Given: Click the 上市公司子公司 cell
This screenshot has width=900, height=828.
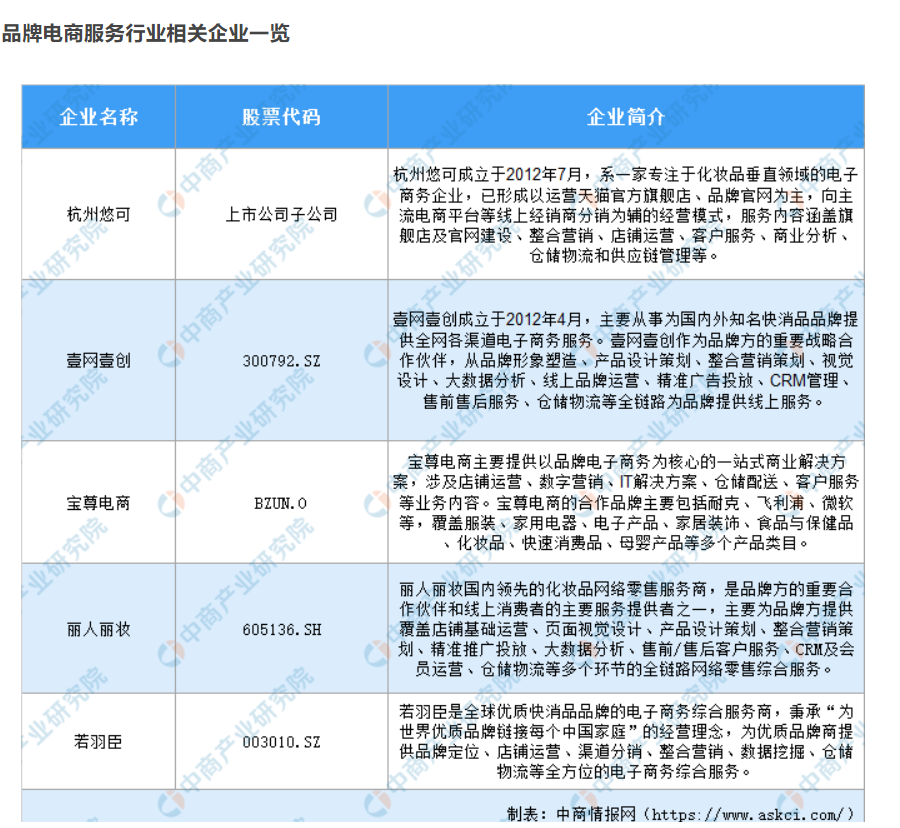Looking at the screenshot, I should 281,215.
